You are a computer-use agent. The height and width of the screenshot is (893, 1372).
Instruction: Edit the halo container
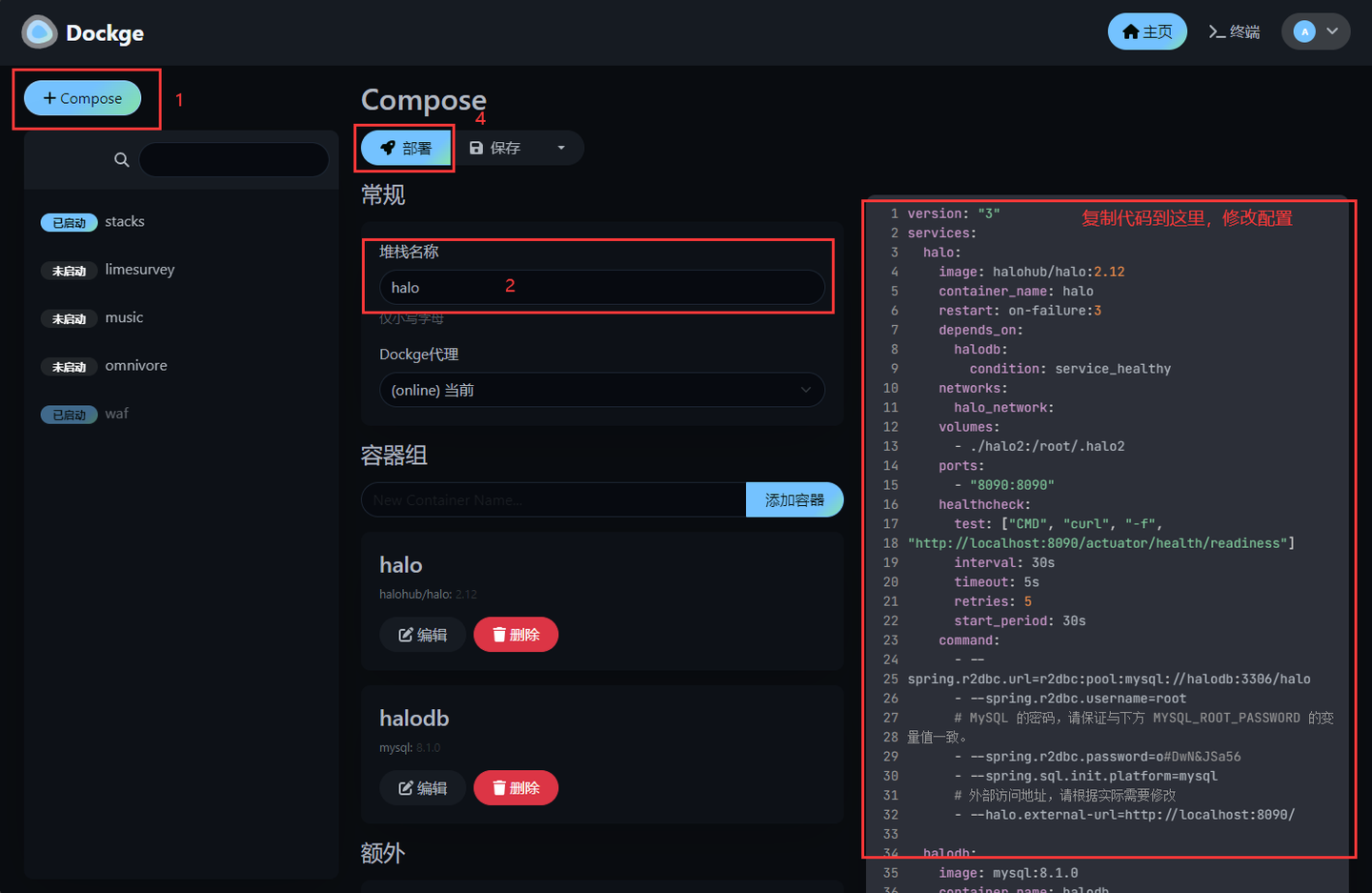pyautogui.click(x=423, y=635)
